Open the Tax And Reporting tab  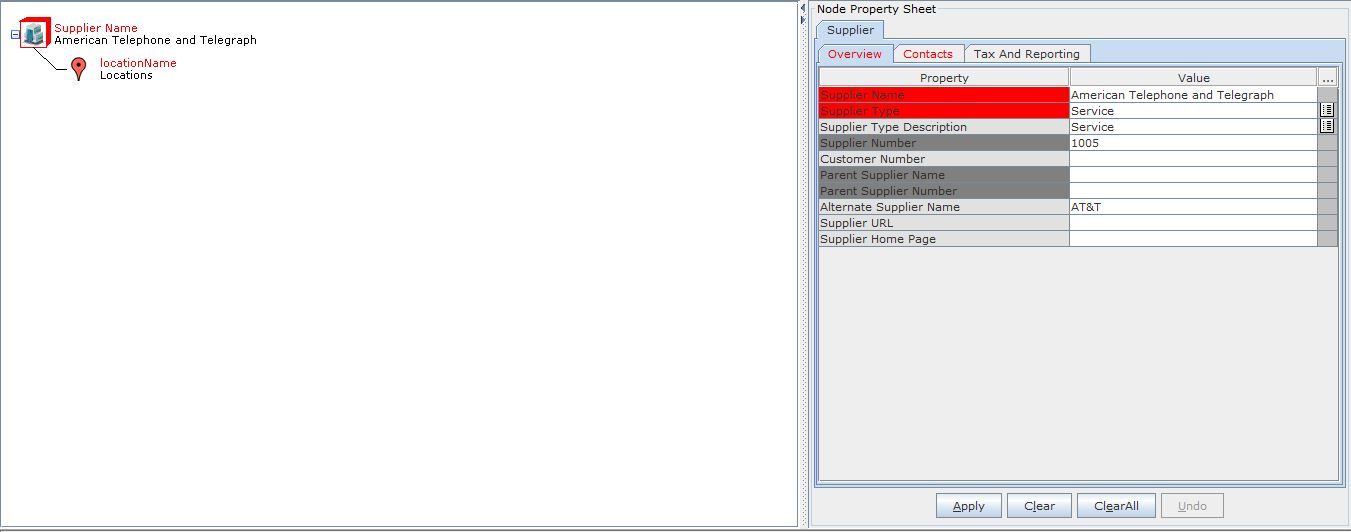coord(1027,54)
